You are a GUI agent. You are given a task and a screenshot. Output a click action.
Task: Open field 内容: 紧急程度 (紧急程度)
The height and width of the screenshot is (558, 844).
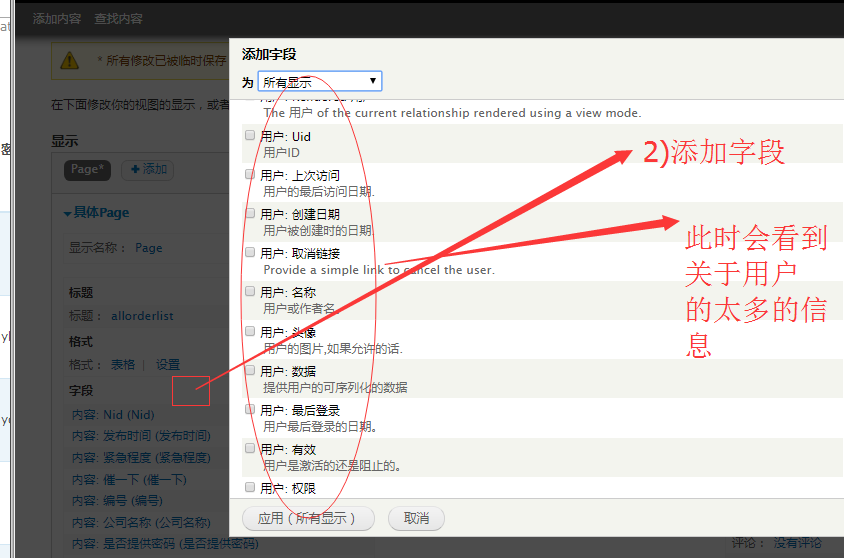pos(142,458)
